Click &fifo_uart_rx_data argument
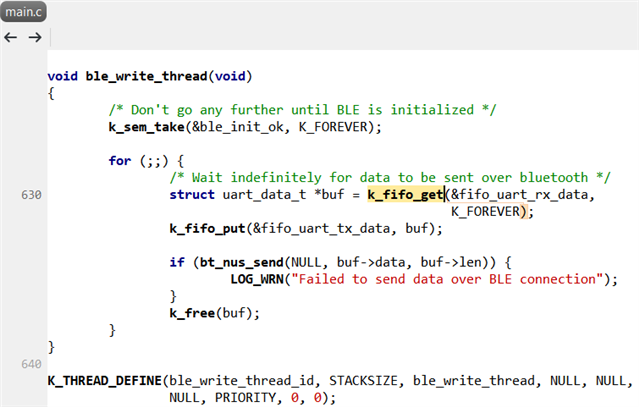Screen dimensions: 639x407 [519, 195]
